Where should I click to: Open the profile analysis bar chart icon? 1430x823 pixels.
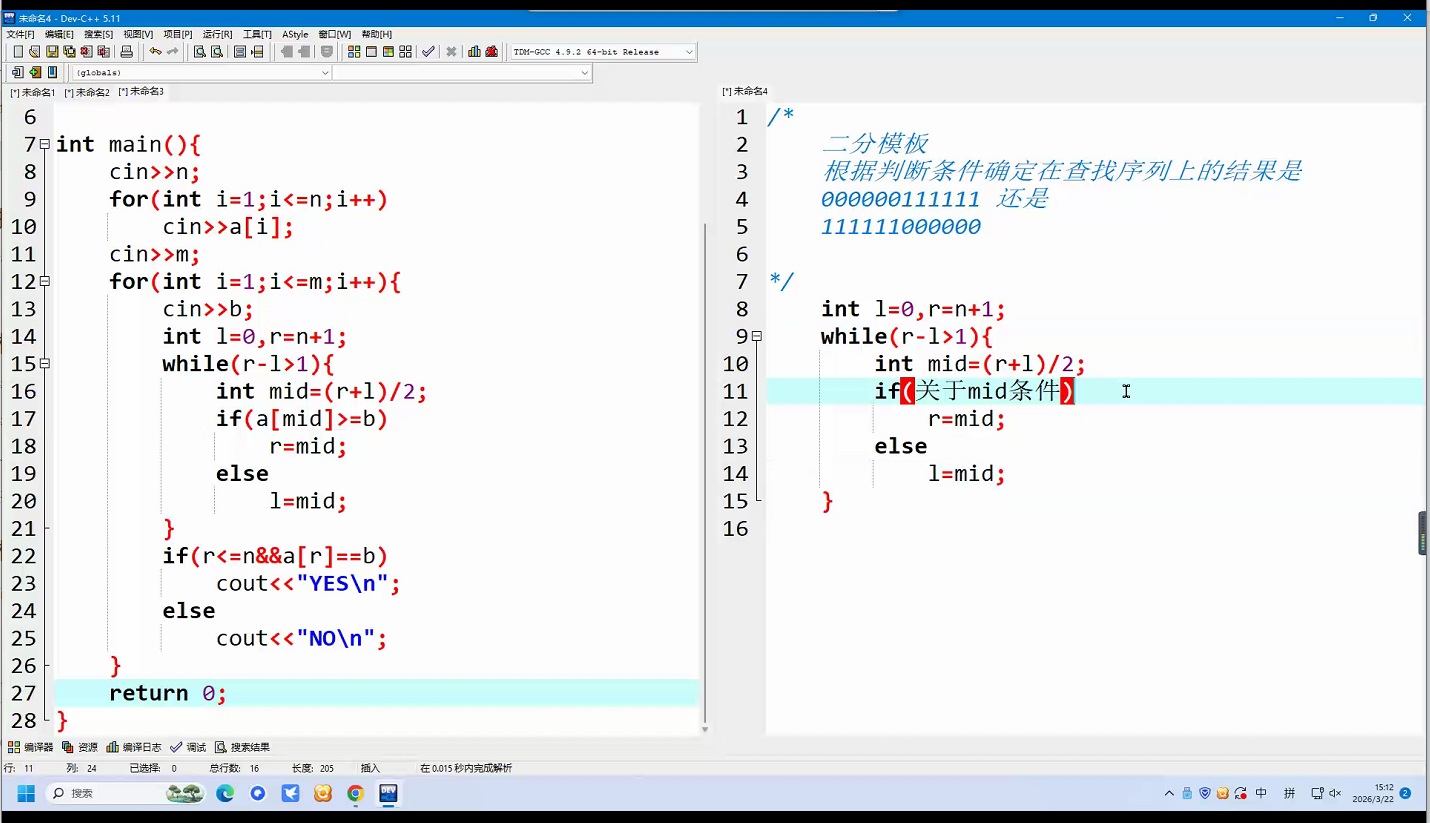tap(474, 52)
